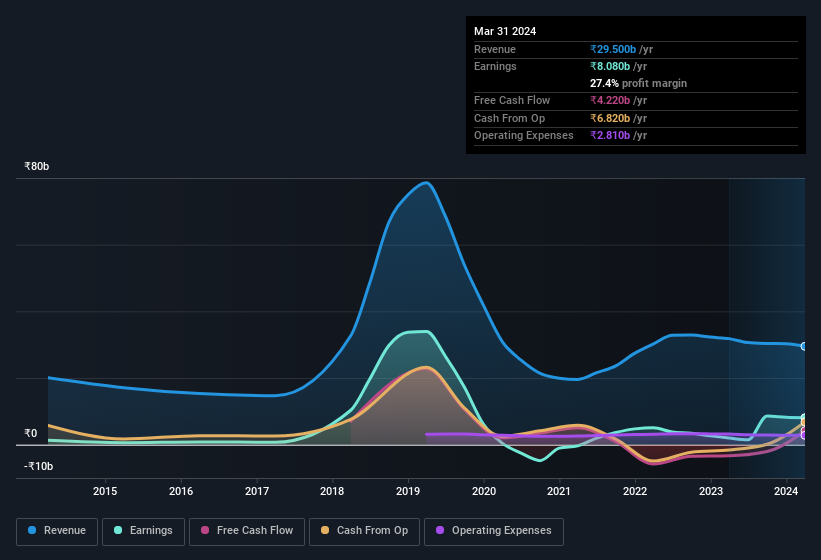Toggle the Earnings legend button
821x560 pixels.
143,532
